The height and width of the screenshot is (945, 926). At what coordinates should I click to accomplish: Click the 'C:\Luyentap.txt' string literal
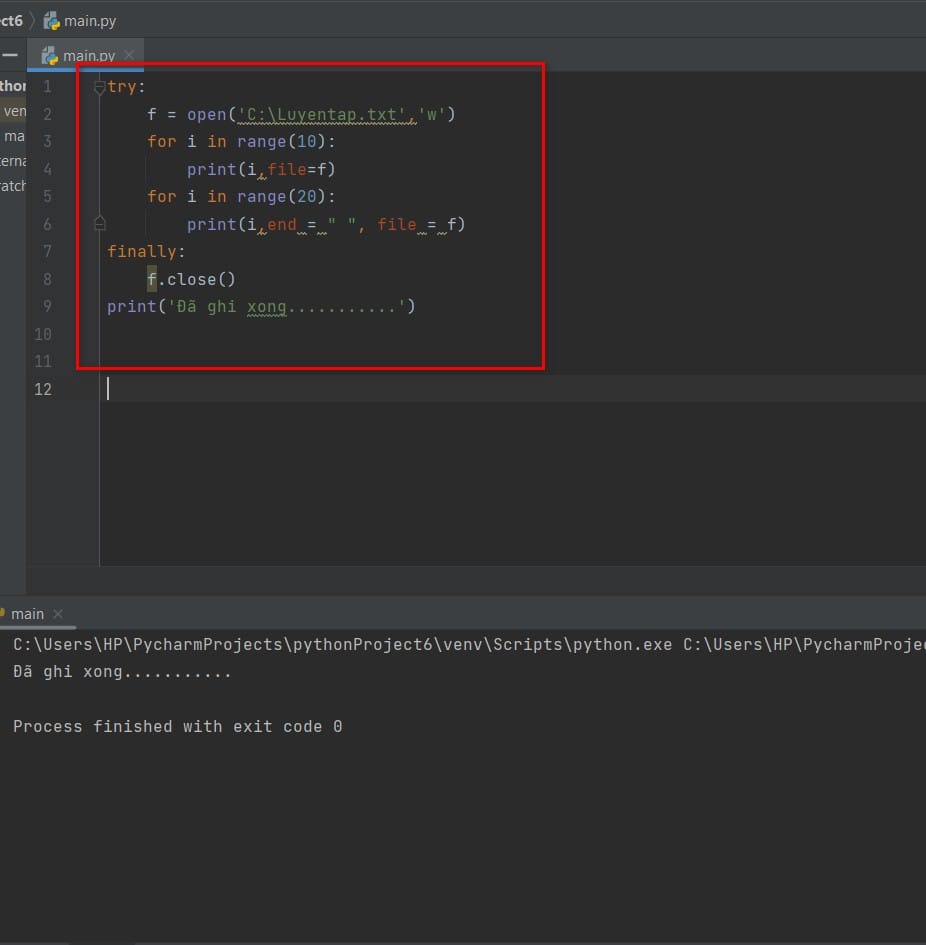(321, 115)
